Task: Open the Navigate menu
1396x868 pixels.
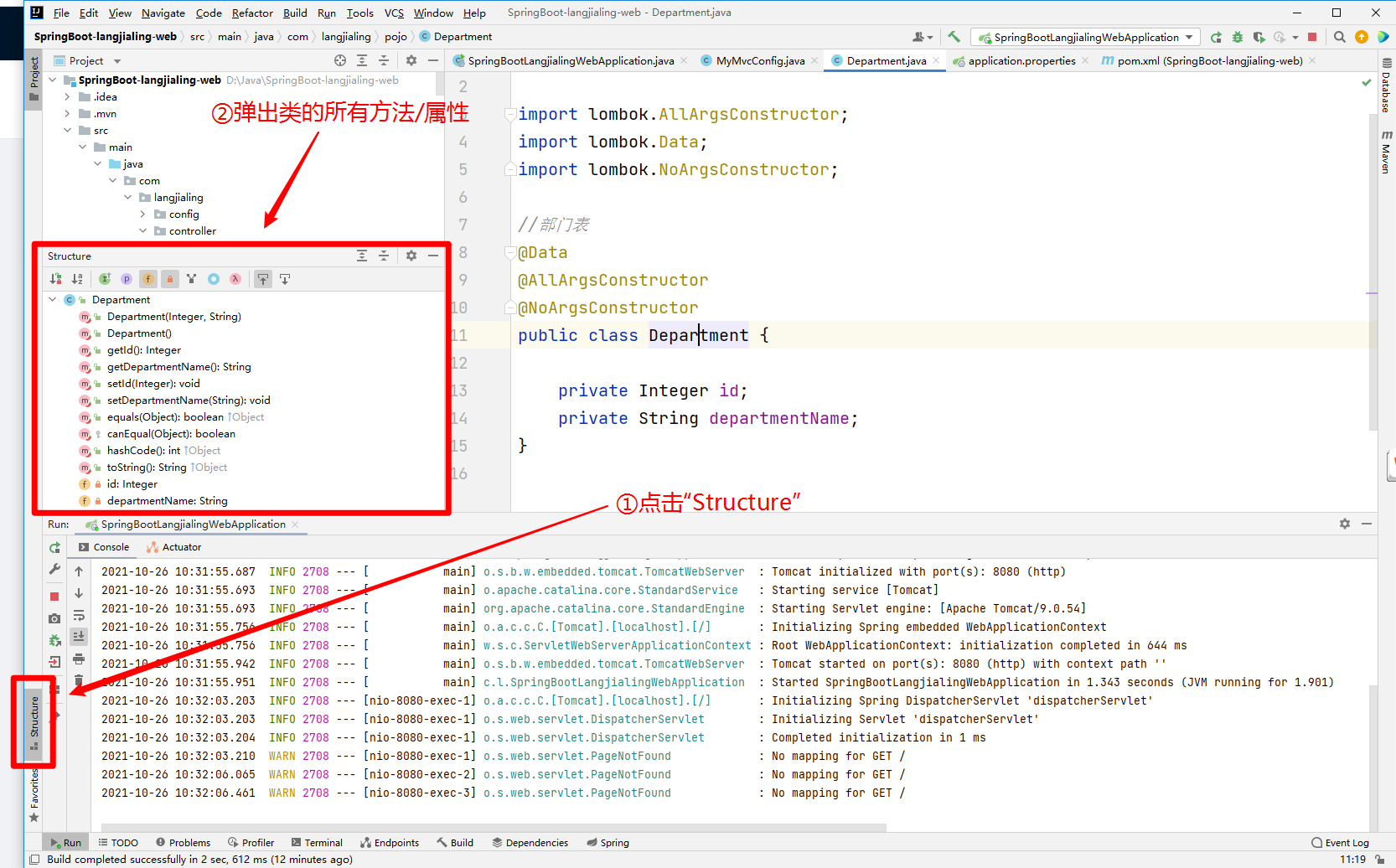Action: point(163,13)
